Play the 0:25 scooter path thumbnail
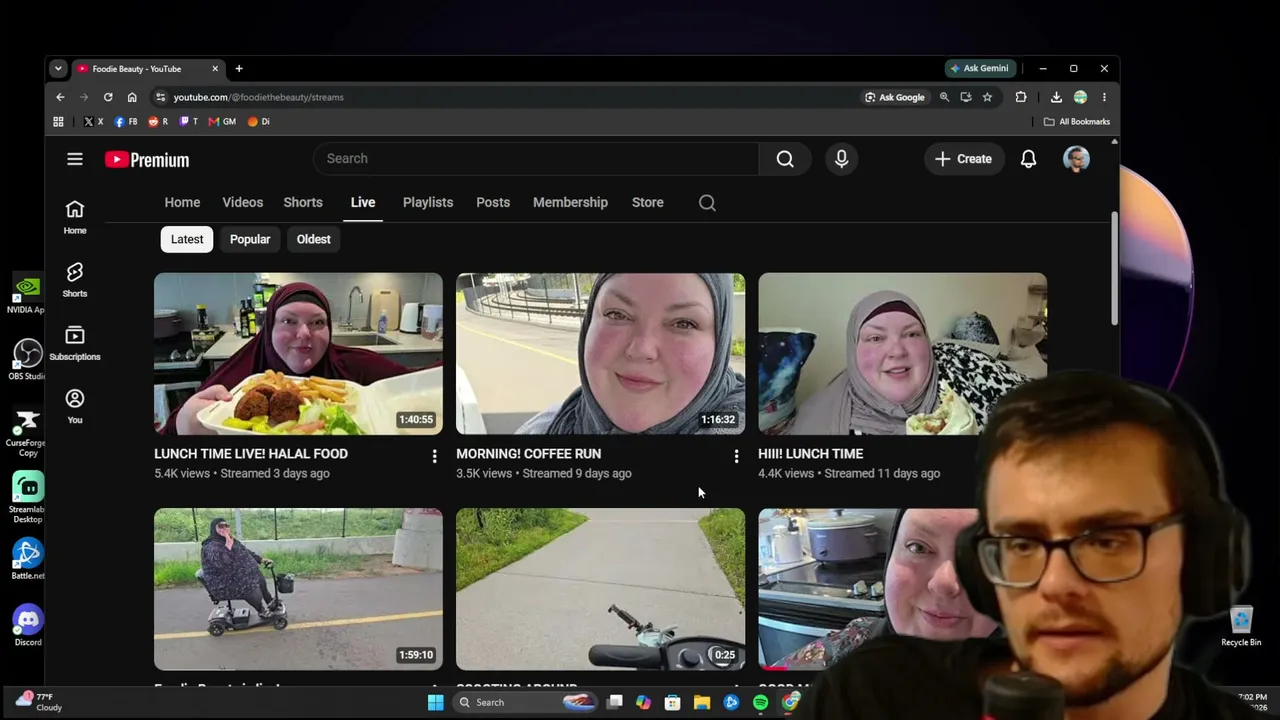This screenshot has height=720, width=1280. pos(600,589)
